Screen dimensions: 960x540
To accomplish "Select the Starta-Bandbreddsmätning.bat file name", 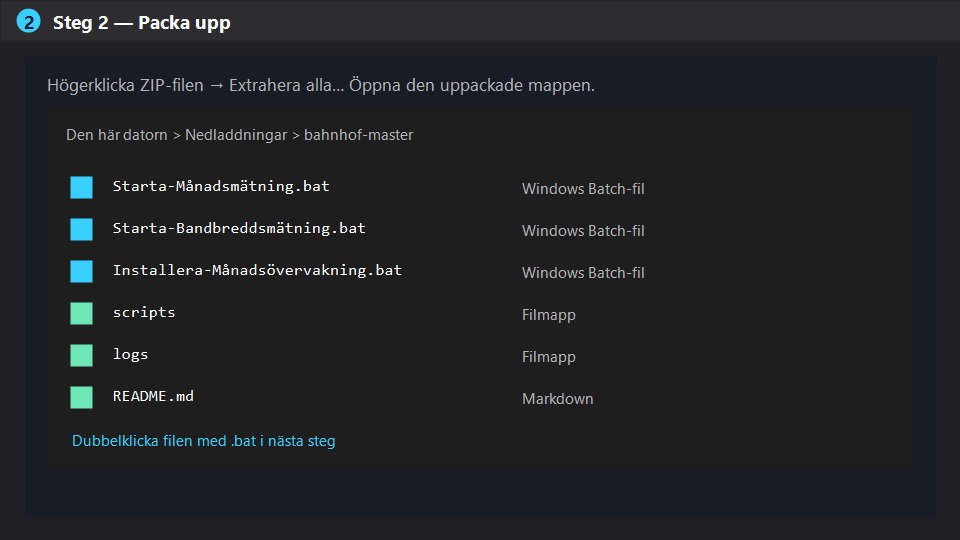I will (x=239, y=228).
